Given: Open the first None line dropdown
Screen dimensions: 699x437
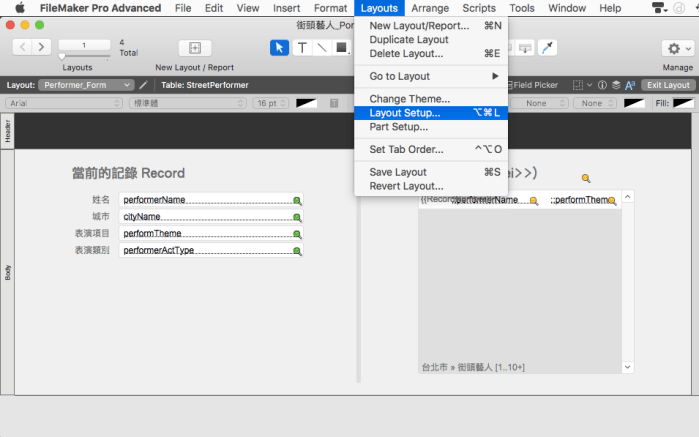Looking at the screenshot, I should pos(539,103).
